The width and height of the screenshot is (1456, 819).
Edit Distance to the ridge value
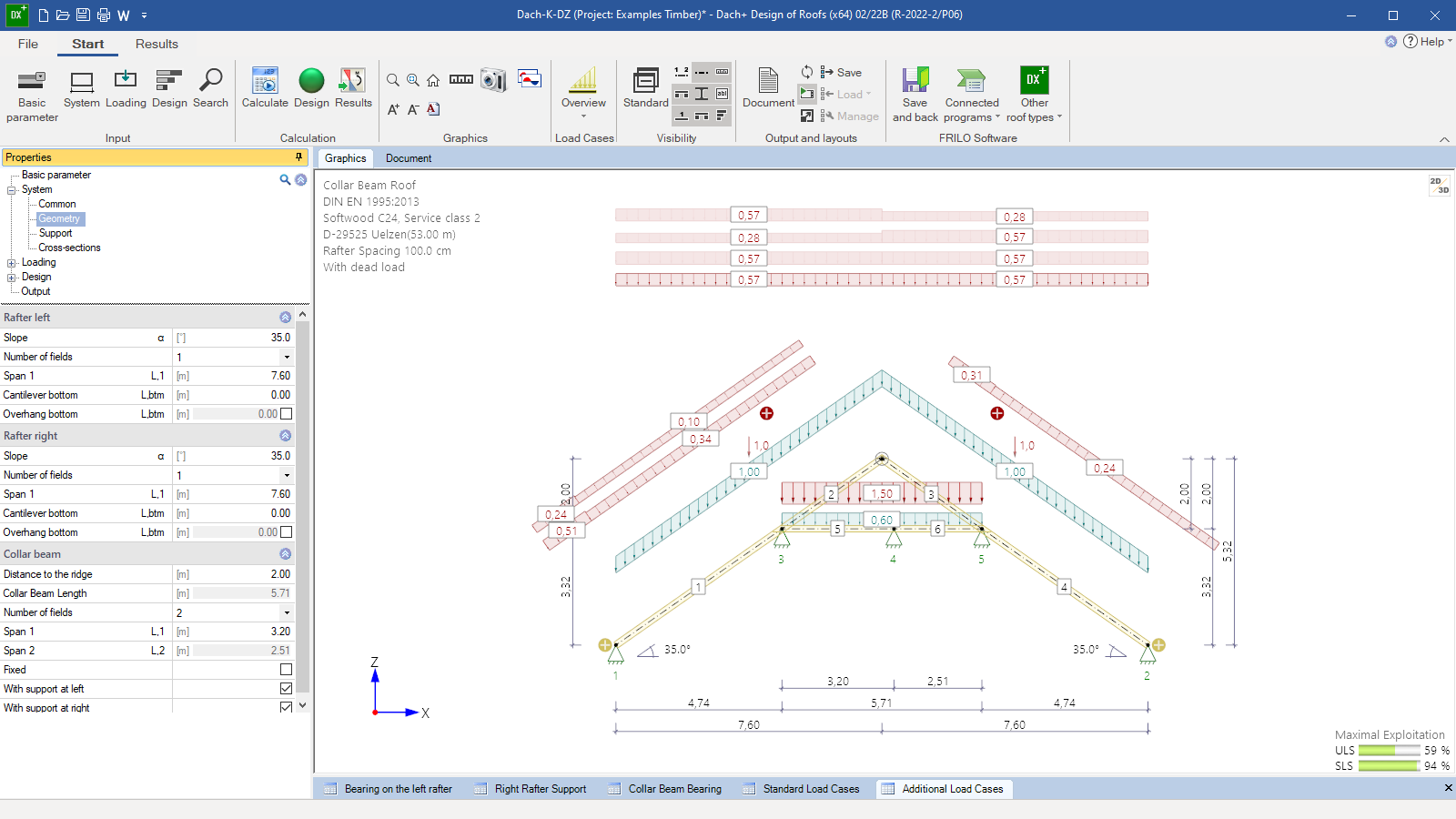pyautogui.click(x=241, y=574)
